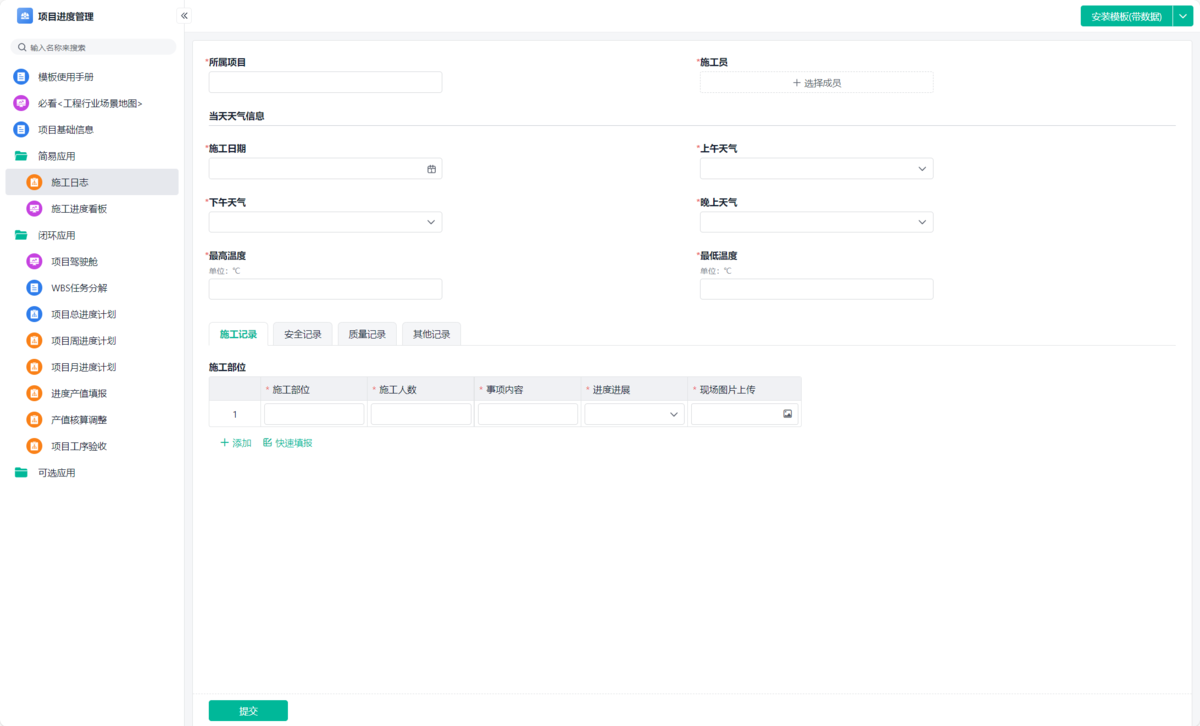Open the 下午天气 dropdown
Image resolution: width=1200 pixels, height=726 pixels.
click(325, 222)
